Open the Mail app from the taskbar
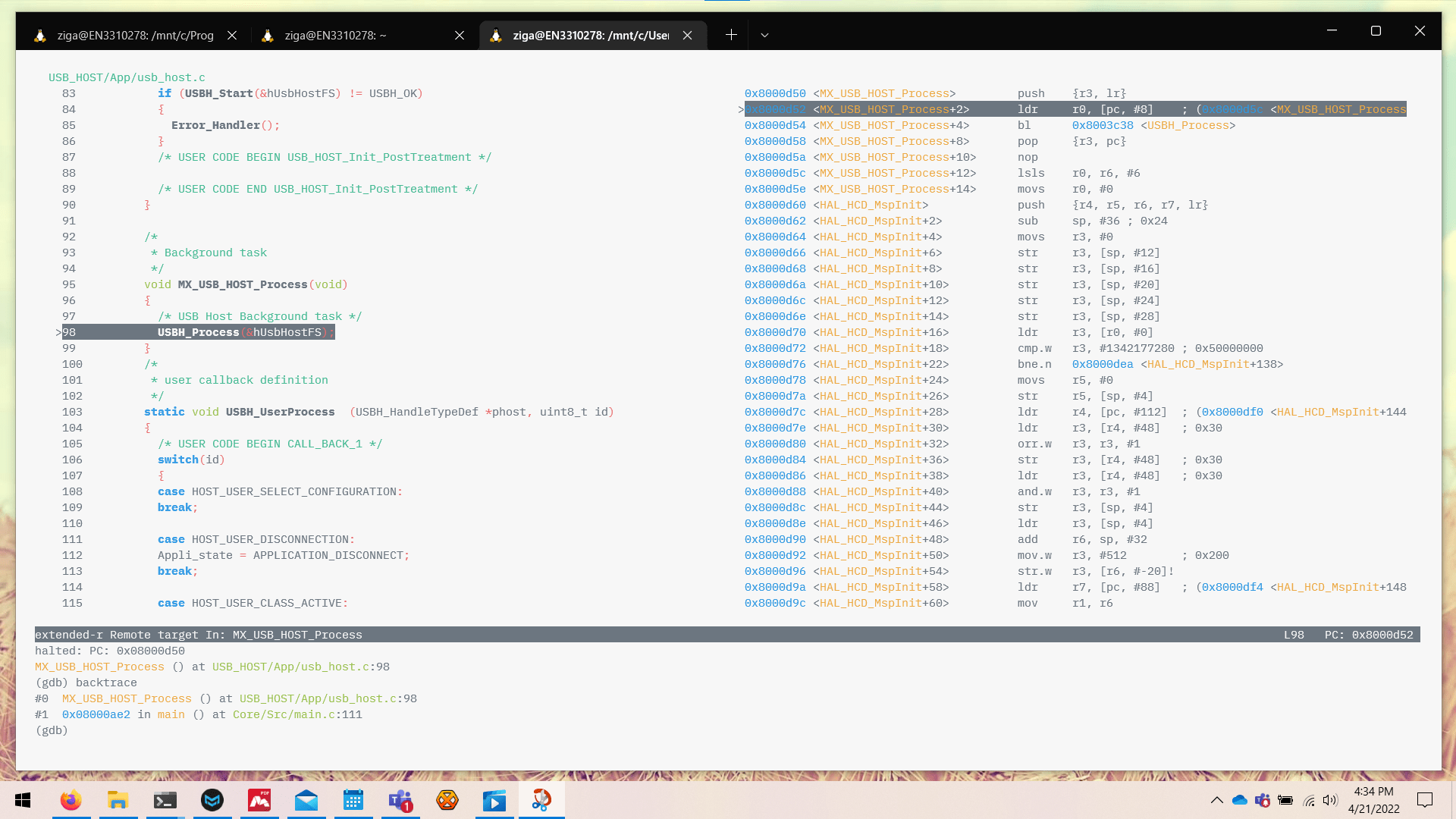This screenshot has height=819, width=1456. tap(306, 800)
